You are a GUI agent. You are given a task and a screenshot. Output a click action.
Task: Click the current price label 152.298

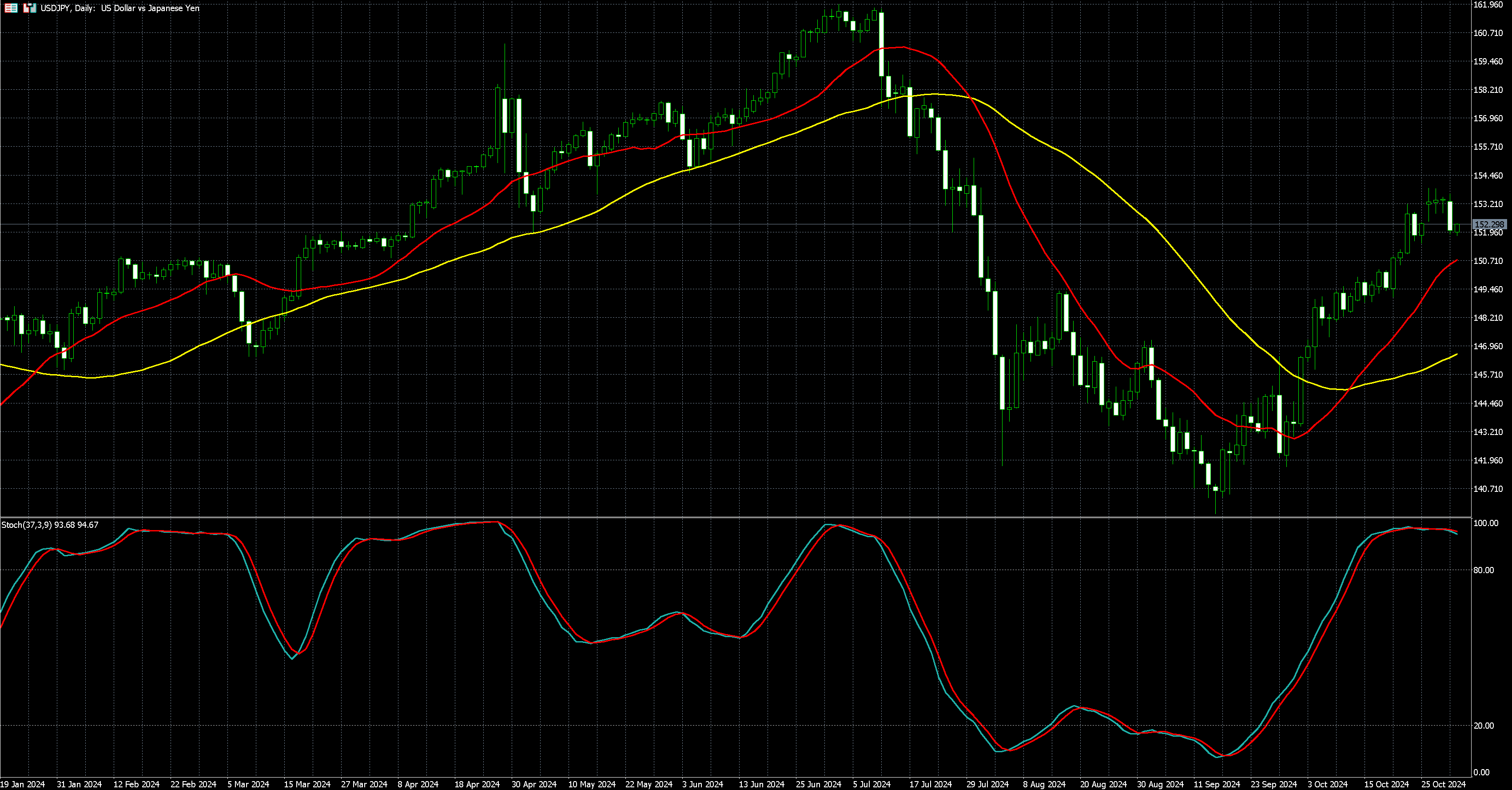(x=1489, y=225)
